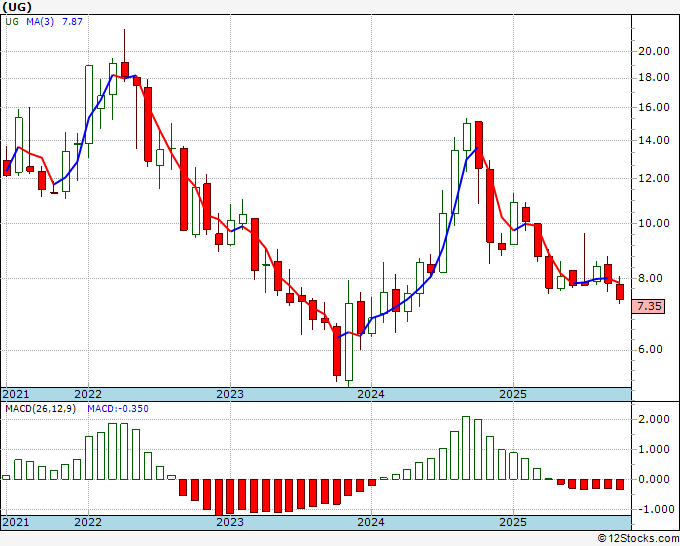Viewport: 680px width, 546px height.
Task: Select 2021 on the price chart timeline
Action: pyautogui.click(x=16, y=394)
